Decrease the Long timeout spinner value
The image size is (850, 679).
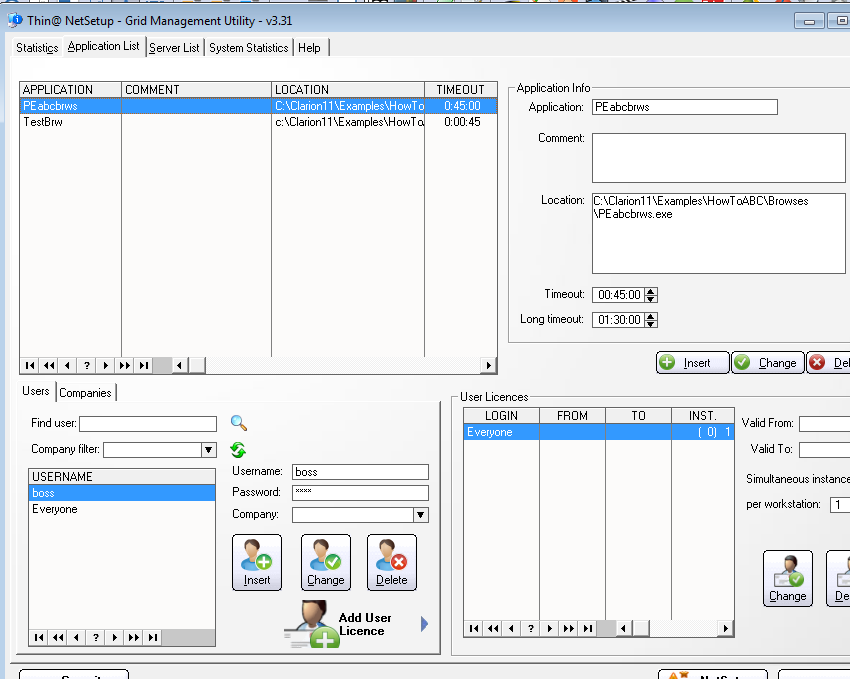tap(651, 324)
